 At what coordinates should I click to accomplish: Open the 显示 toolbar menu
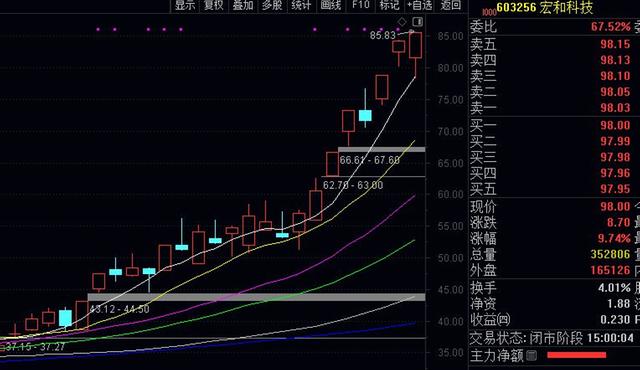pyautogui.click(x=185, y=5)
